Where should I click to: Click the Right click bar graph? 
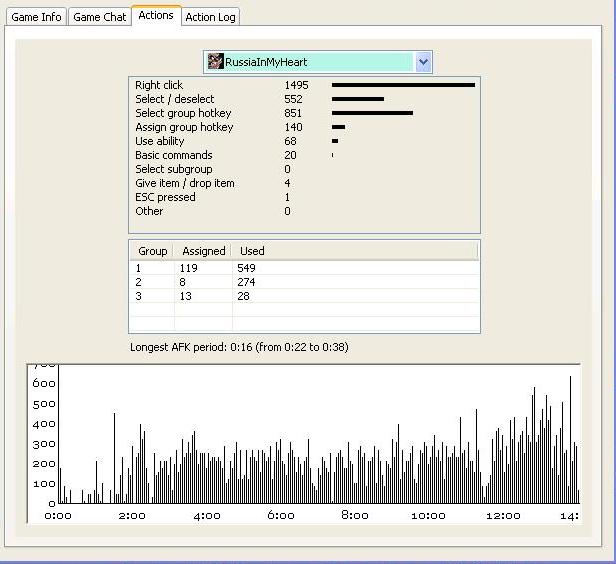click(403, 85)
